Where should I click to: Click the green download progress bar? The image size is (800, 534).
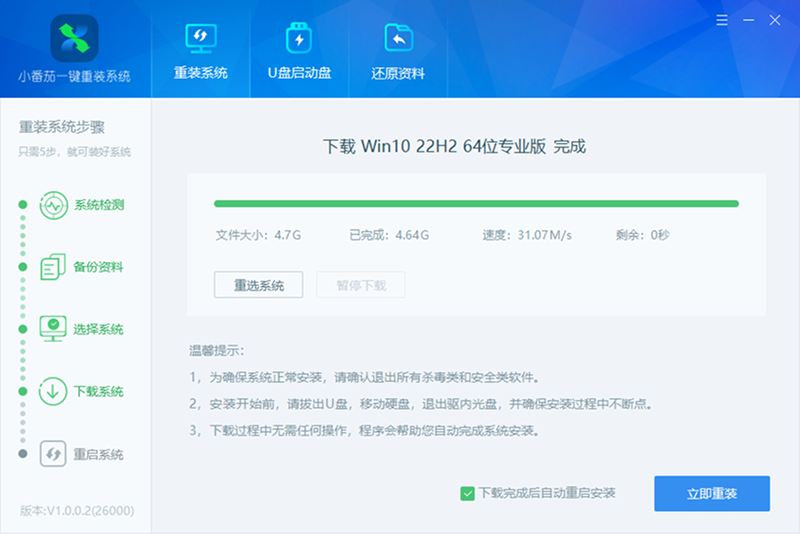pyautogui.click(x=476, y=204)
